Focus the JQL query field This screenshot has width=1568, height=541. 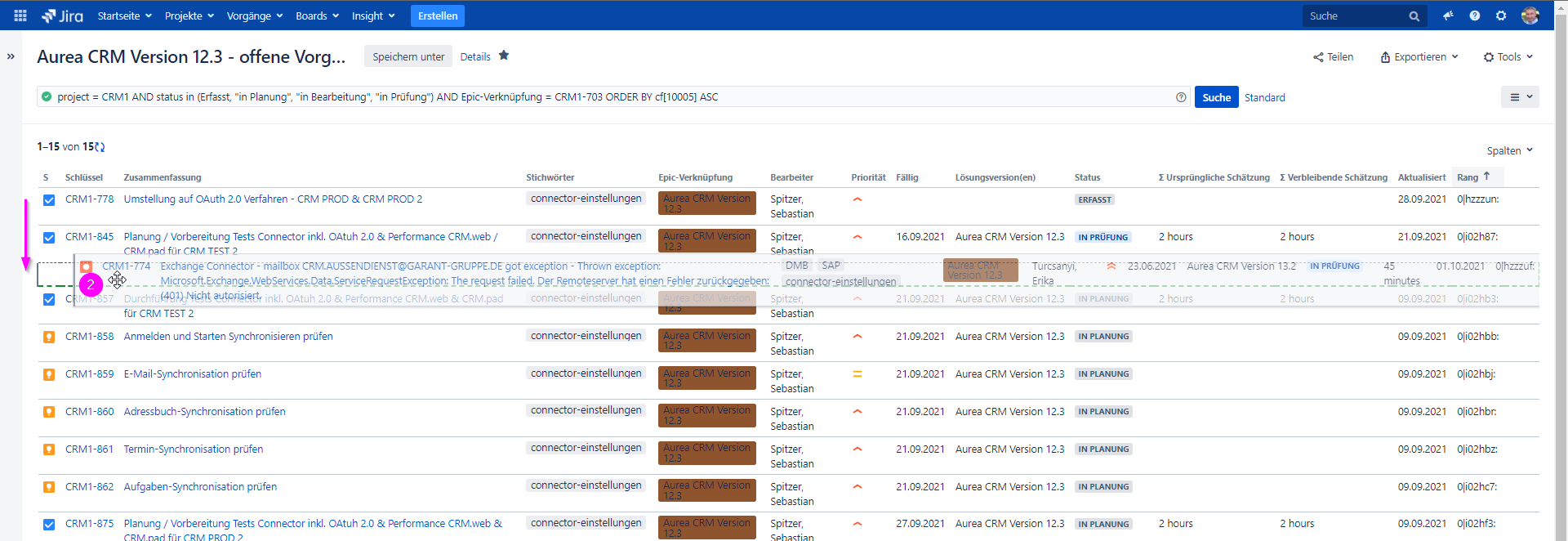coord(615,97)
